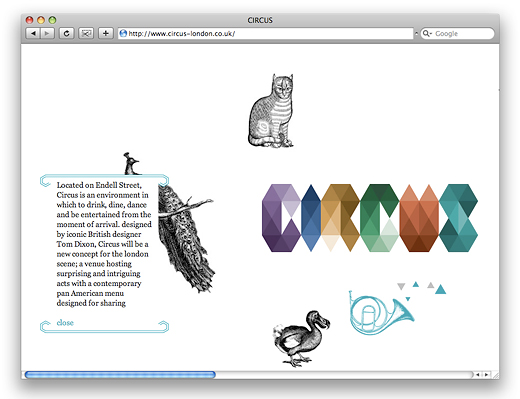
Task: Click the close link in the text panel
Action: (x=65, y=323)
